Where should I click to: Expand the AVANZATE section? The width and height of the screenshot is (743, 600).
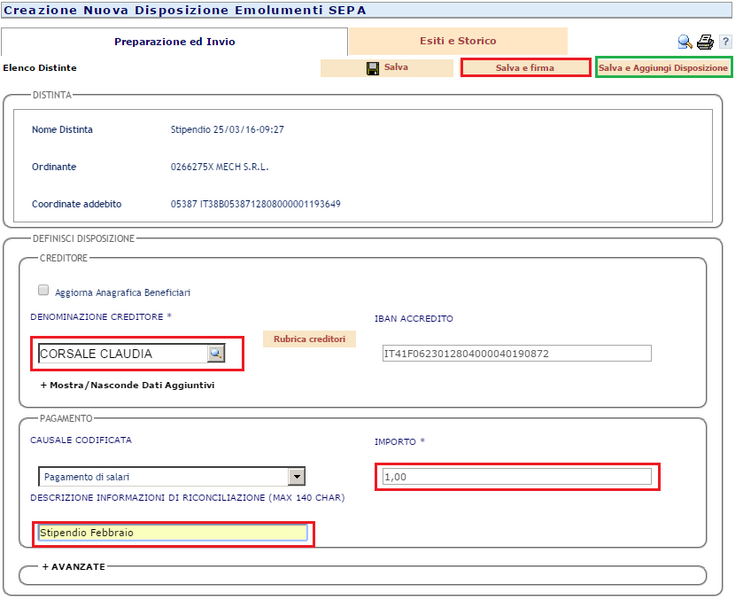(73, 566)
